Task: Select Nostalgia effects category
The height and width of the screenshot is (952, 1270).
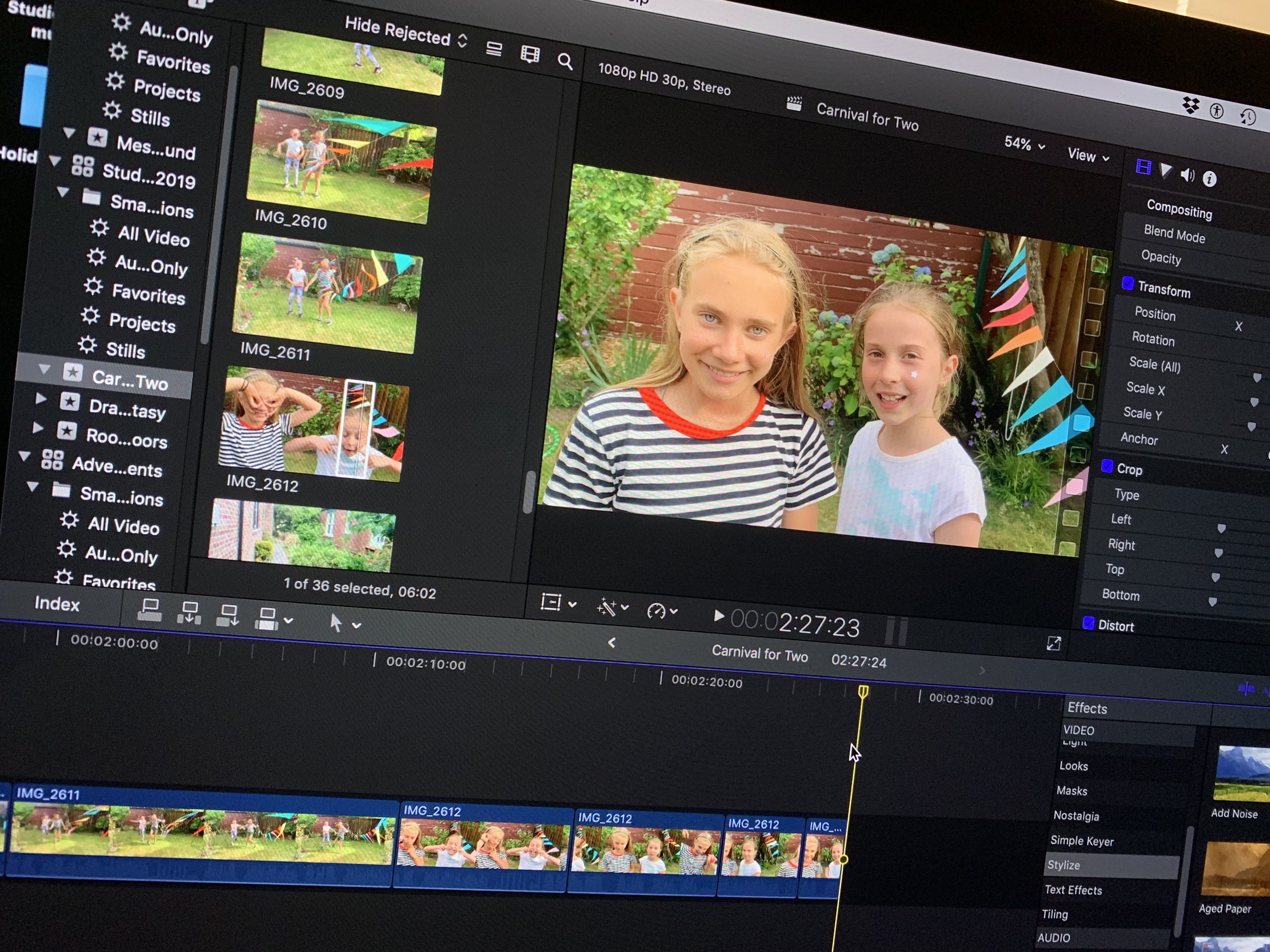Action: [1076, 815]
